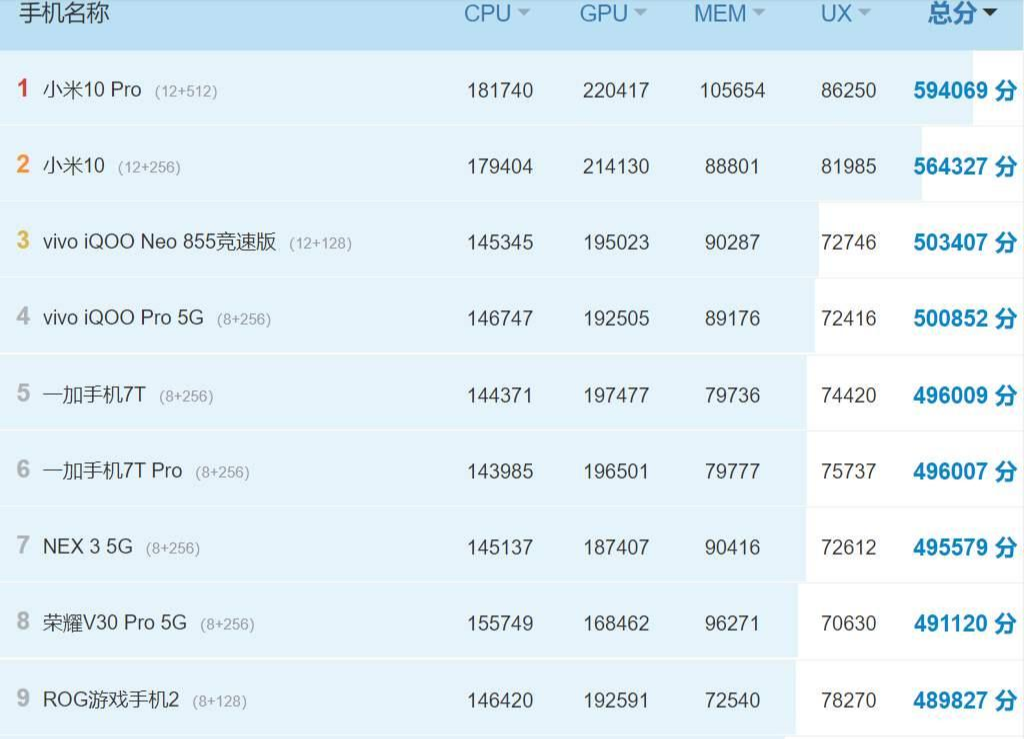
Task: Click MEM score 90416
Action: 732,547
